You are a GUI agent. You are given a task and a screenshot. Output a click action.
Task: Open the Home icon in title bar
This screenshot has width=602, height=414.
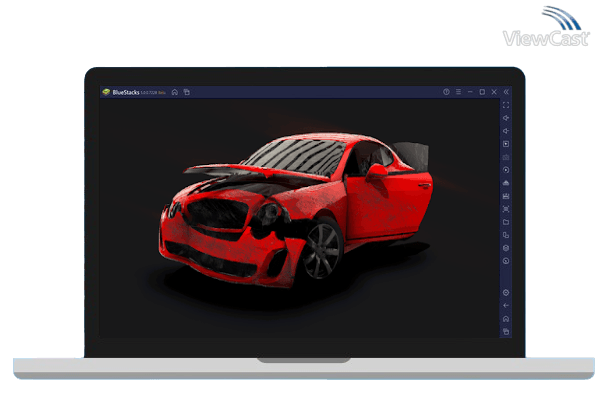coord(175,92)
